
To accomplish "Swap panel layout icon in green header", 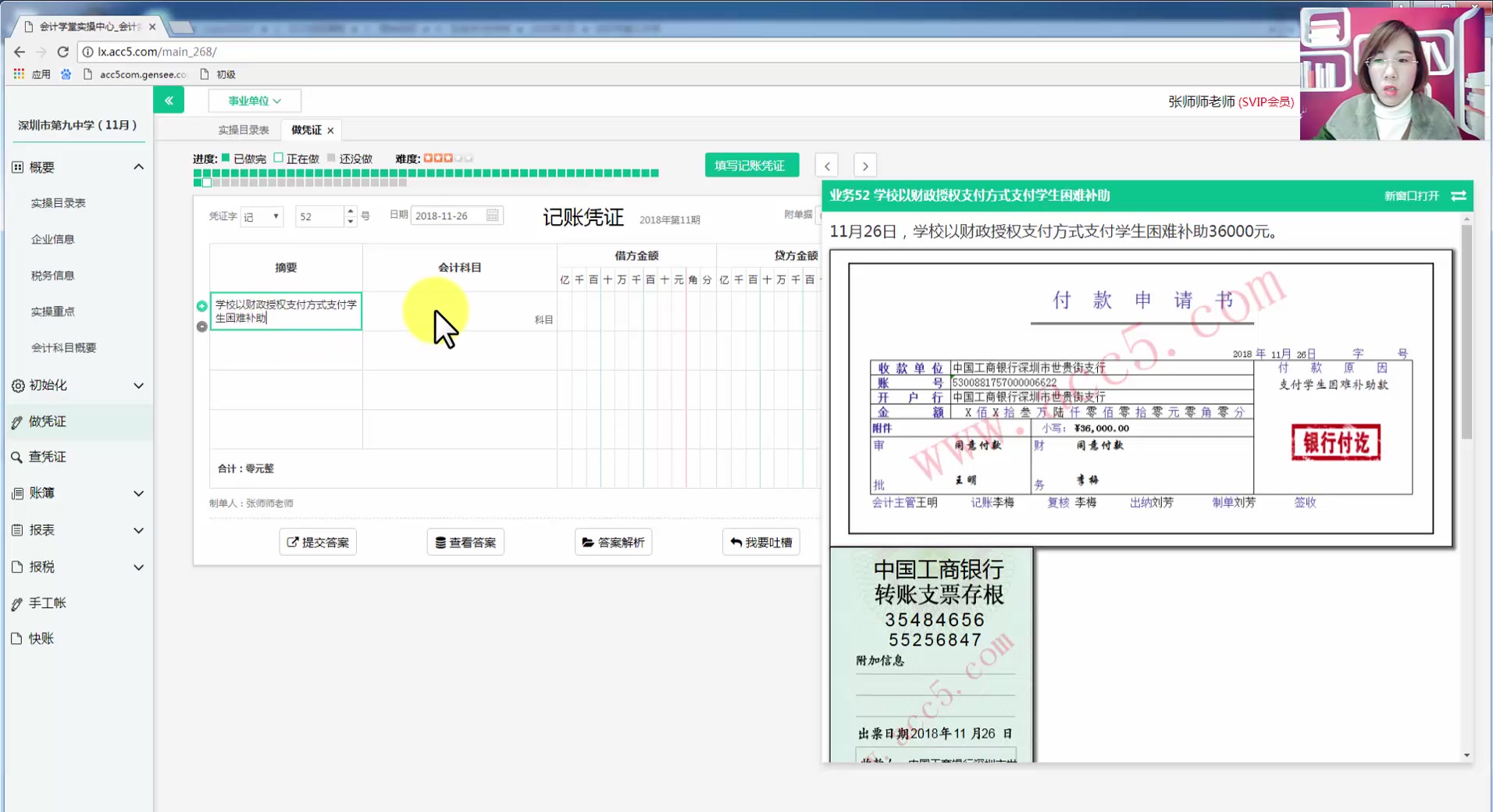I will click(1459, 196).
